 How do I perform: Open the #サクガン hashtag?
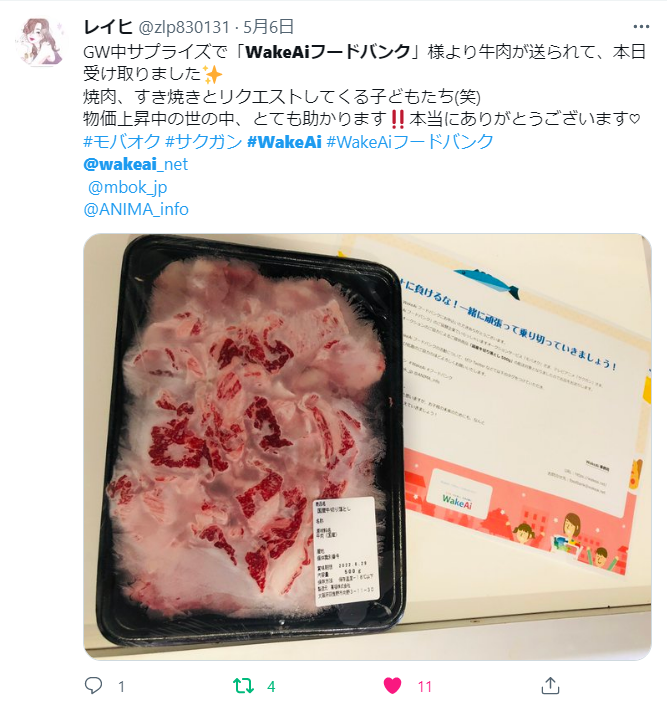pyautogui.click(x=204, y=141)
